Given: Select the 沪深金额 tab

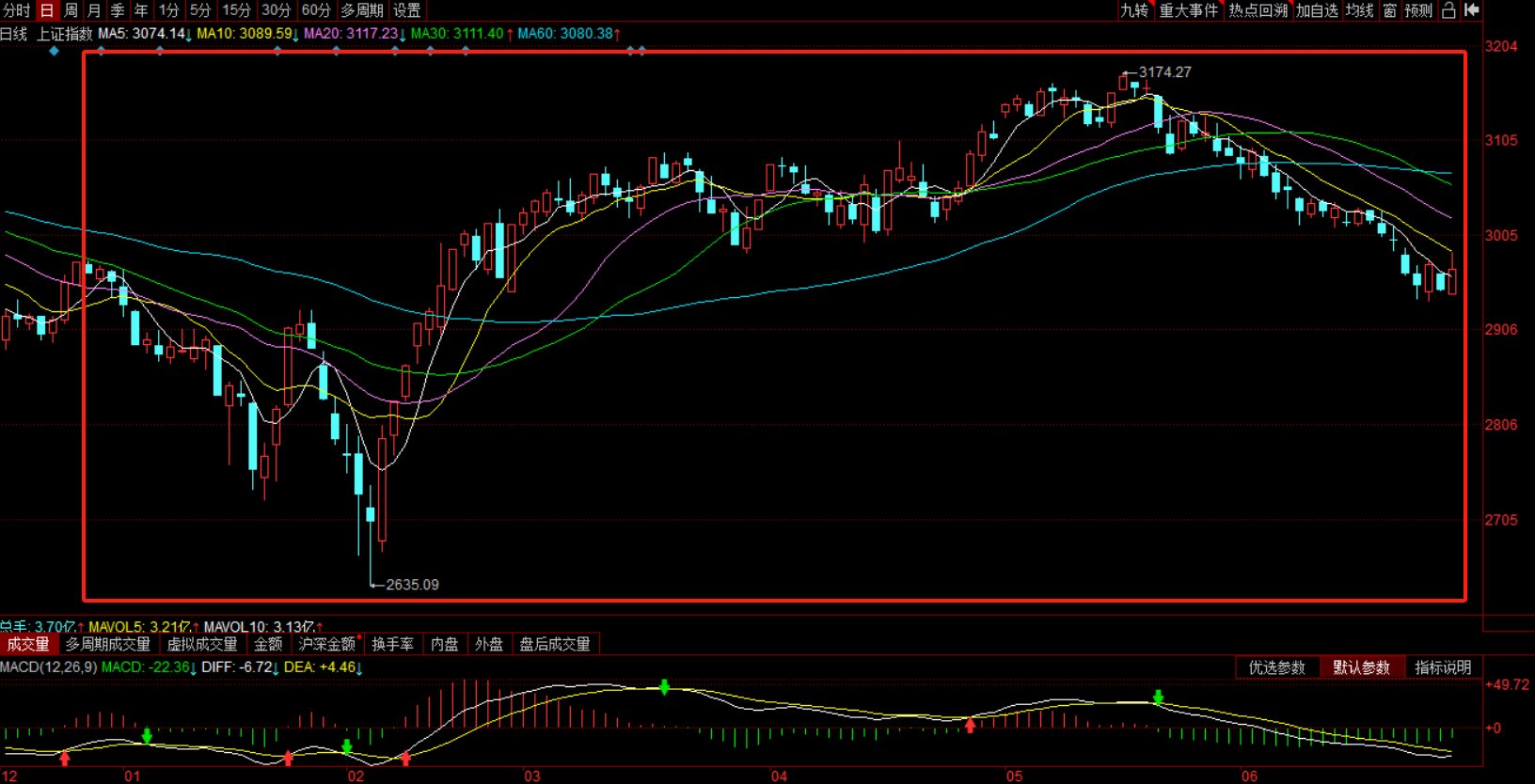Looking at the screenshot, I should pyautogui.click(x=327, y=644).
